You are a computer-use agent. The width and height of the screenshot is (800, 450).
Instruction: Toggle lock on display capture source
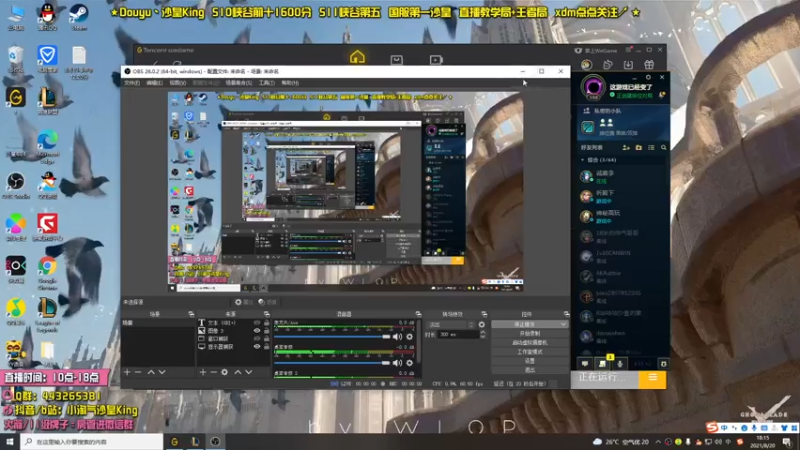(x=266, y=346)
